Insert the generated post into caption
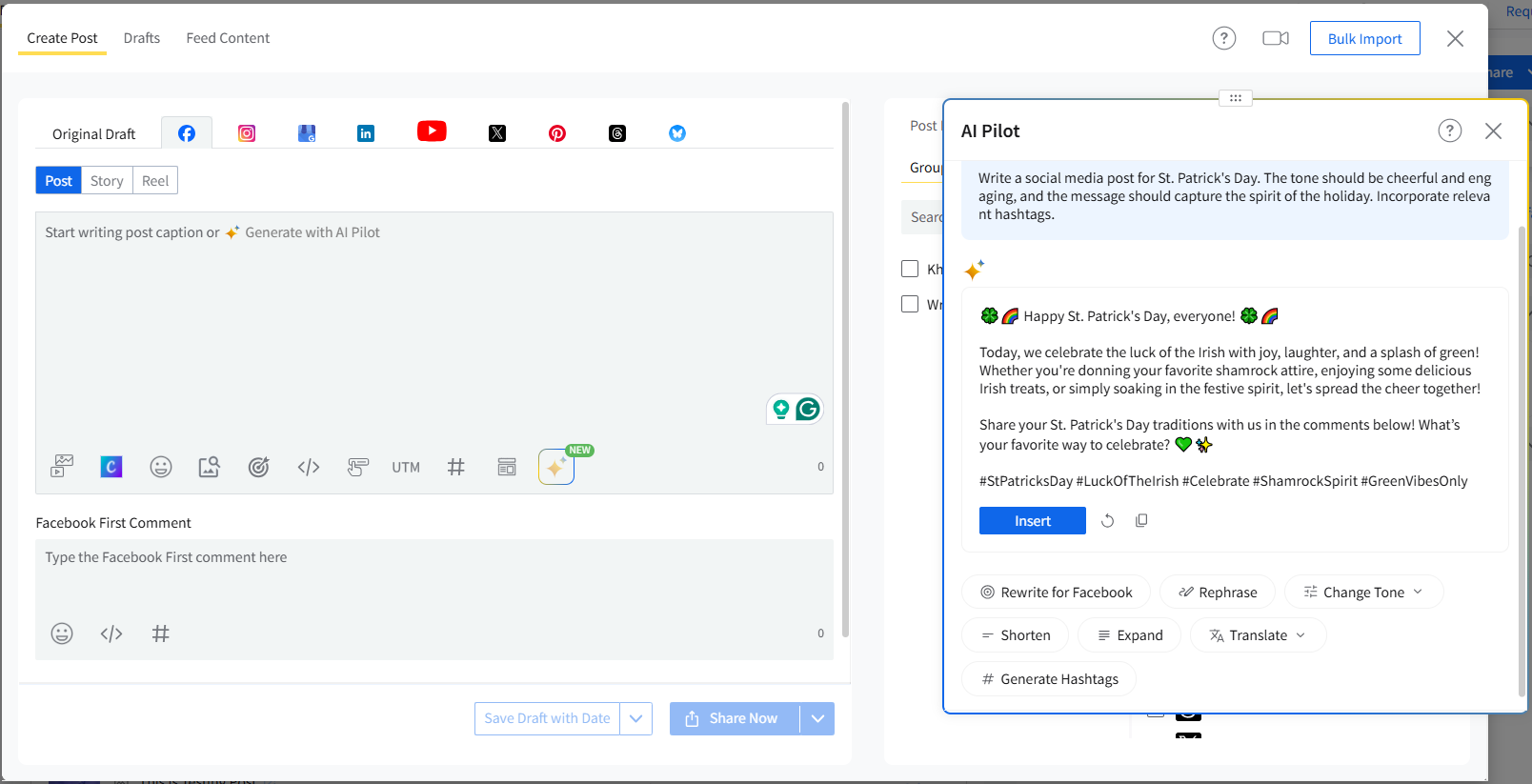 tap(1032, 521)
